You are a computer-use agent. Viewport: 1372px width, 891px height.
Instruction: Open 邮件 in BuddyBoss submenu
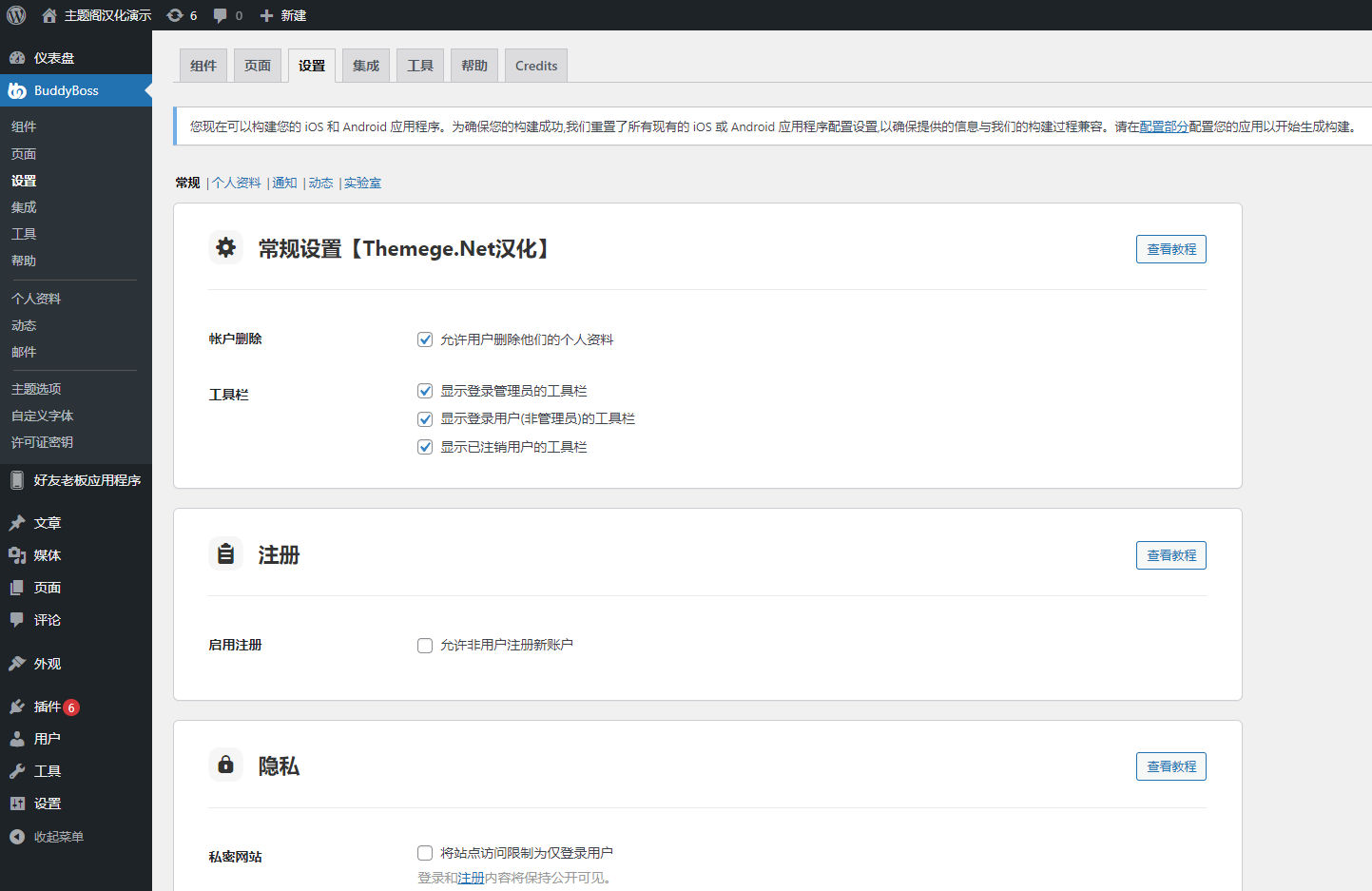(x=24, y=352)
